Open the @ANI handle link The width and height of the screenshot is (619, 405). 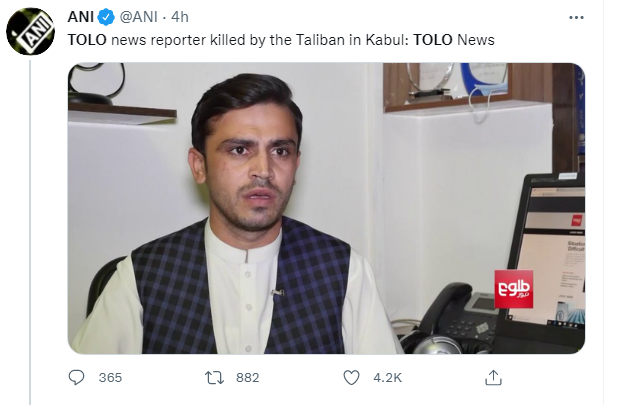[138, 17]
